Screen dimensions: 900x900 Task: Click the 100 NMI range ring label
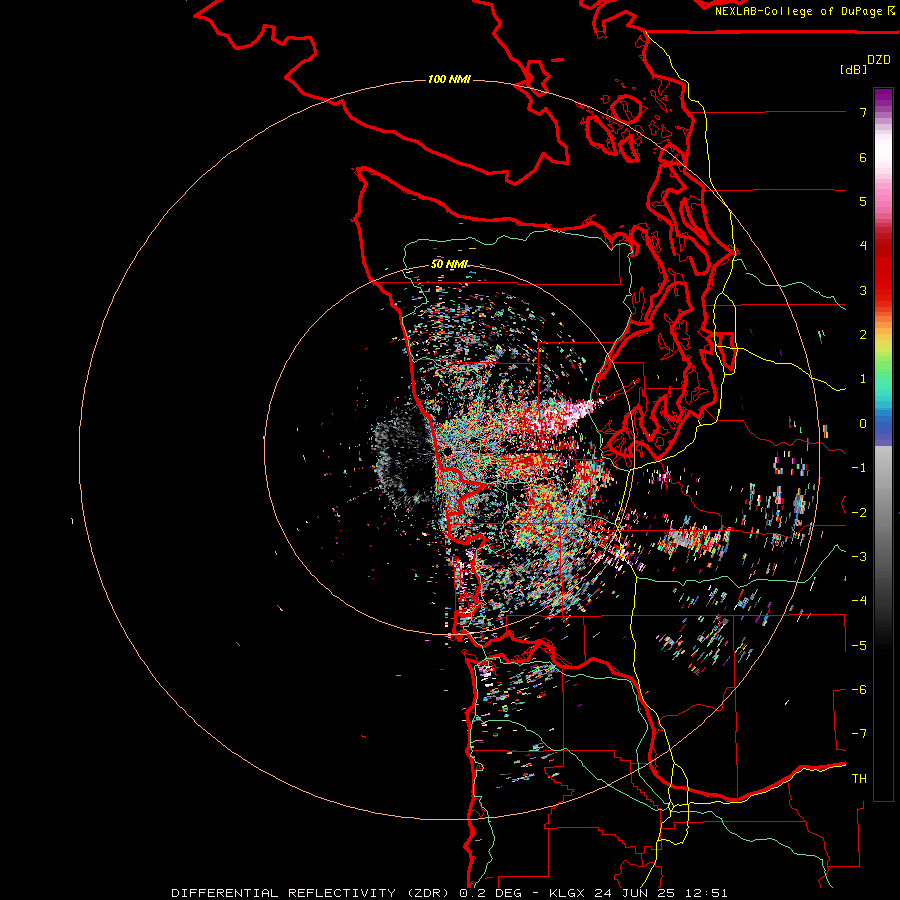449,79
